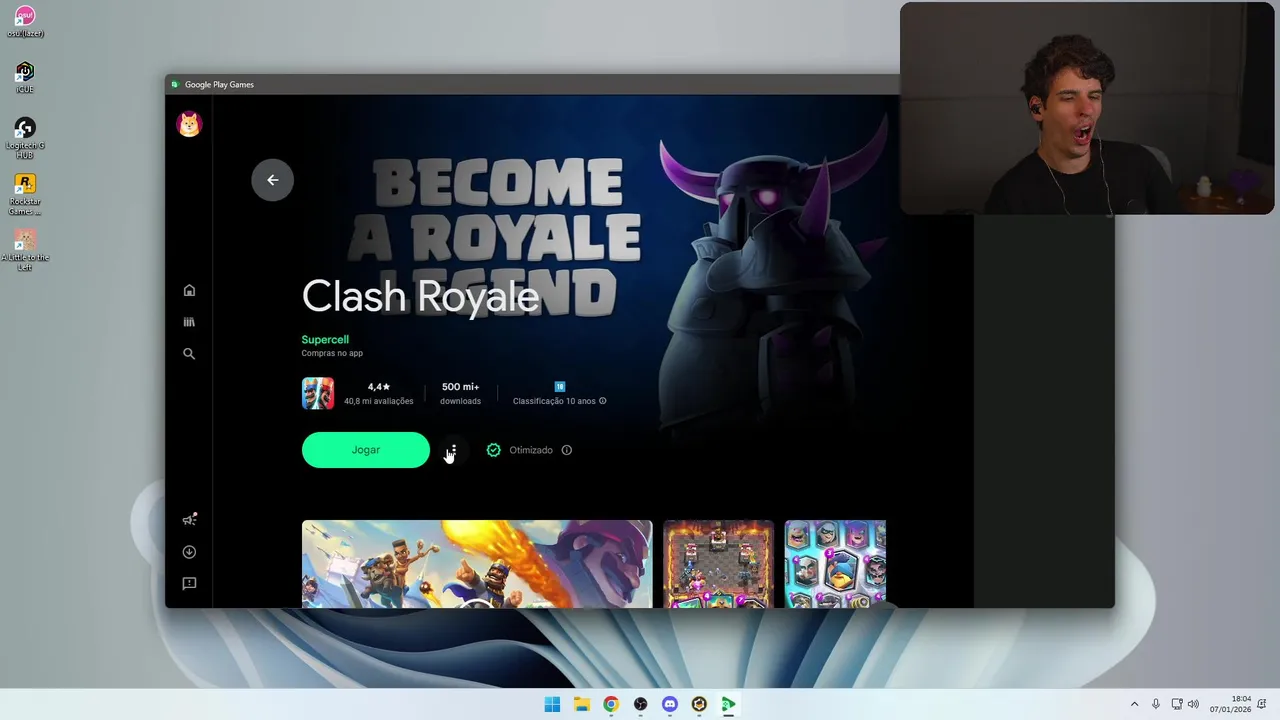Open the announcements megaphone icon

(189, 519)
